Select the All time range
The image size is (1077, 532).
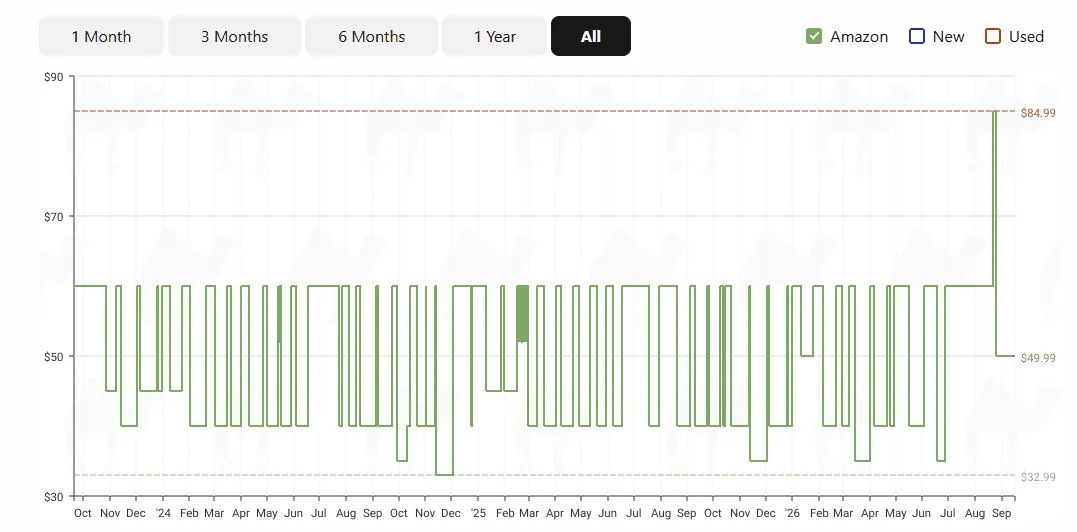click(x=591, y=36)
